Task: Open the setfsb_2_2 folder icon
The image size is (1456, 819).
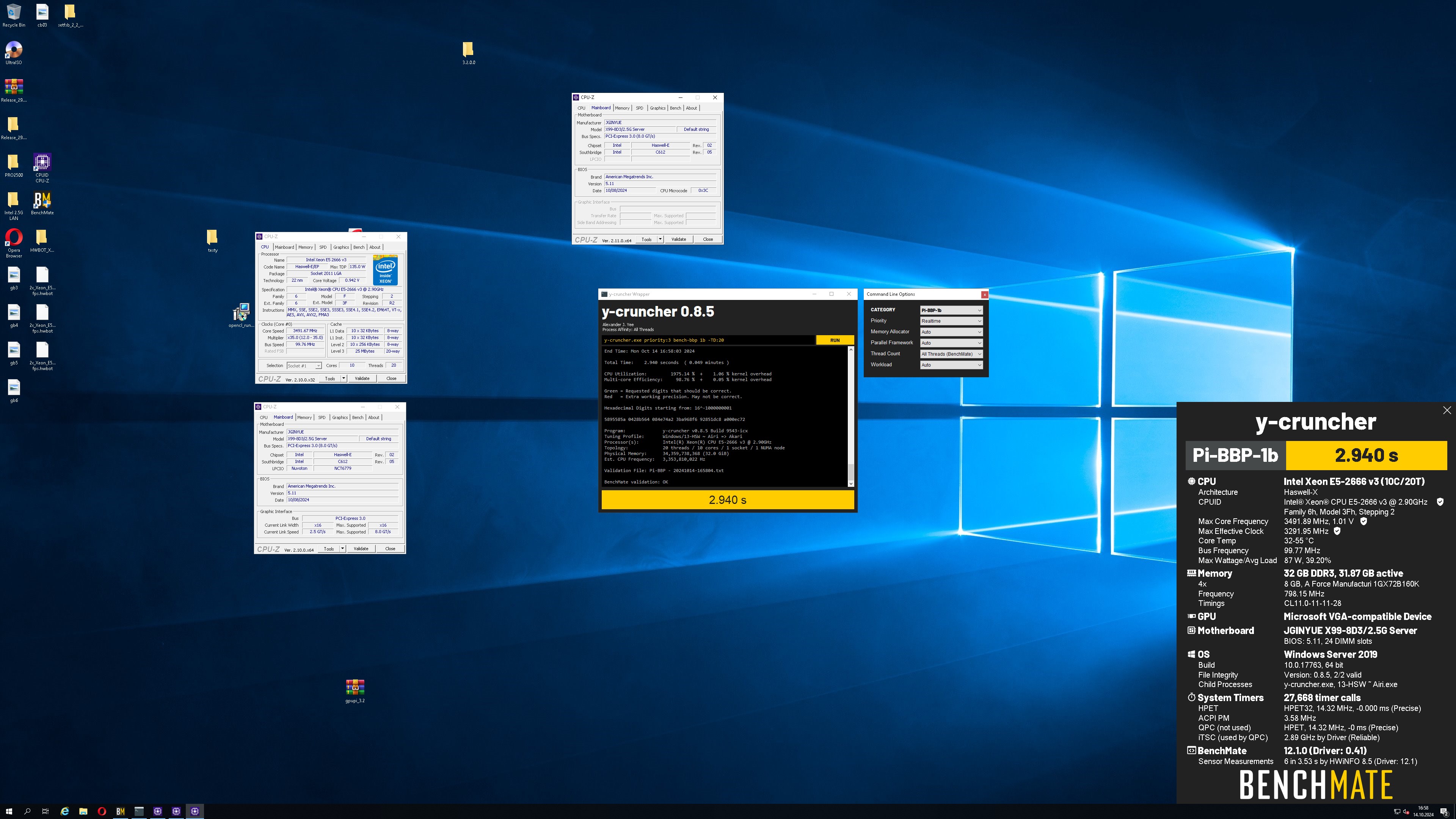Action: click(x=70, y=15)
